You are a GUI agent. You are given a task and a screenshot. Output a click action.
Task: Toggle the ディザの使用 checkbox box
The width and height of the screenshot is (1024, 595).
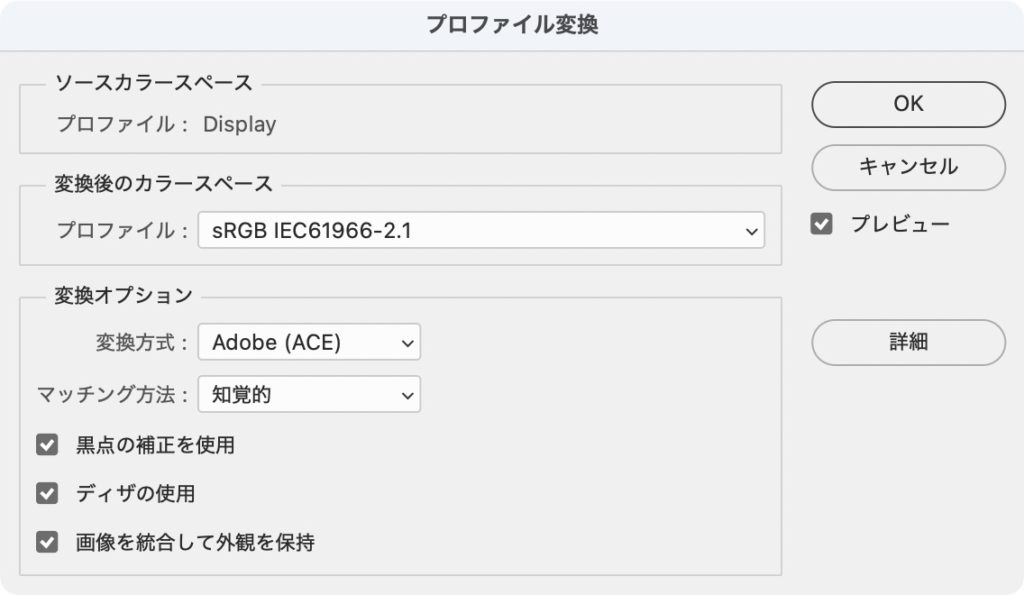tap(47, 494)
